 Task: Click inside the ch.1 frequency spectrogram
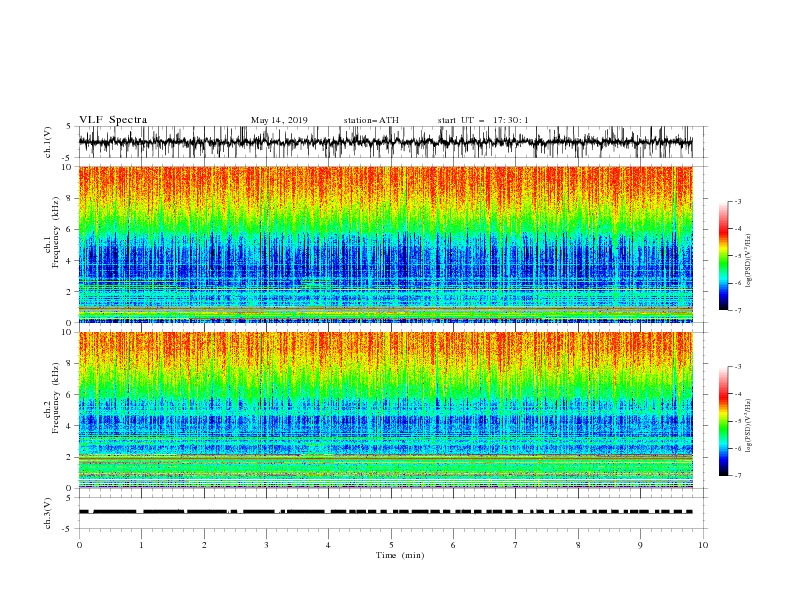(385, 244)
